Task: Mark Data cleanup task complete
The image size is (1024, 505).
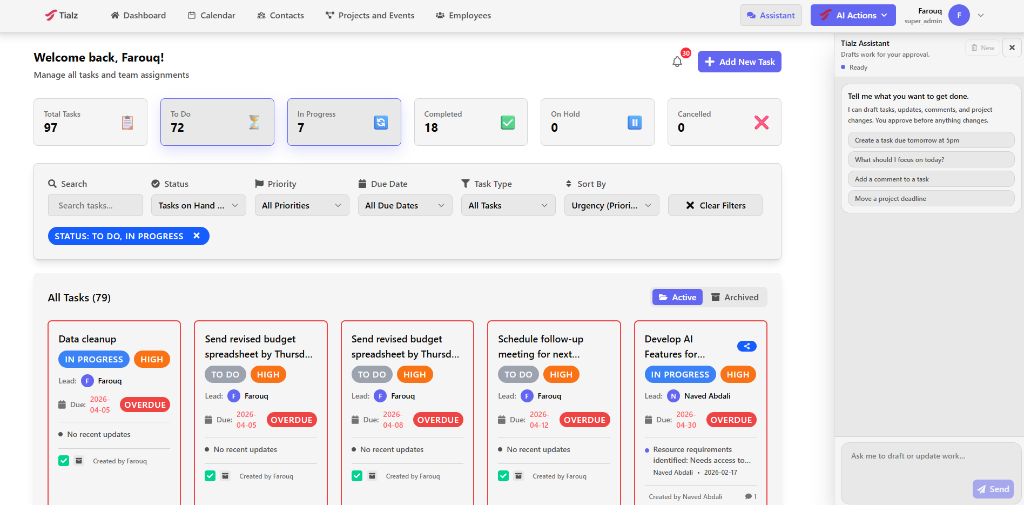Action: pos(63,461)
